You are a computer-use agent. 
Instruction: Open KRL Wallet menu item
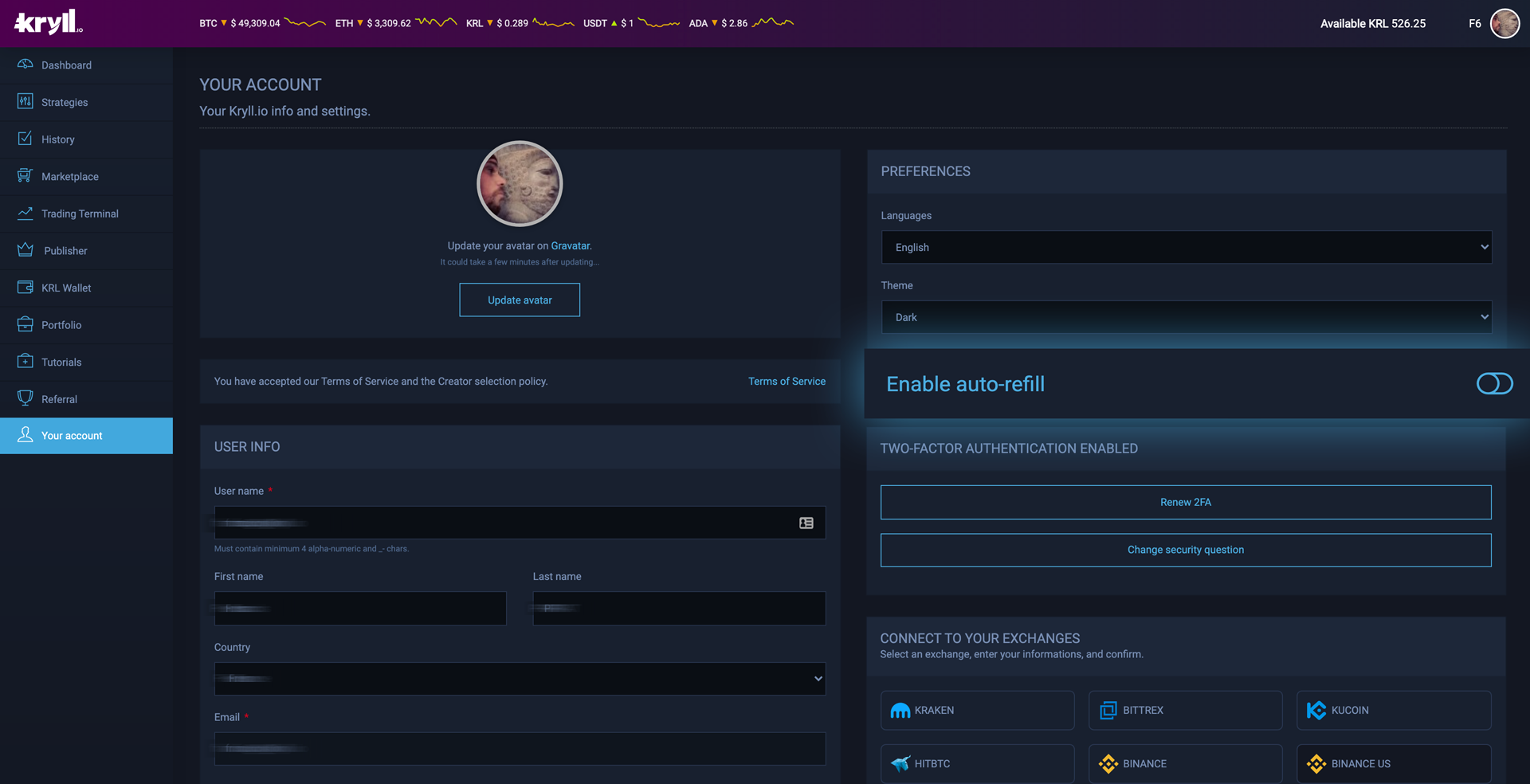click(86, 288)
